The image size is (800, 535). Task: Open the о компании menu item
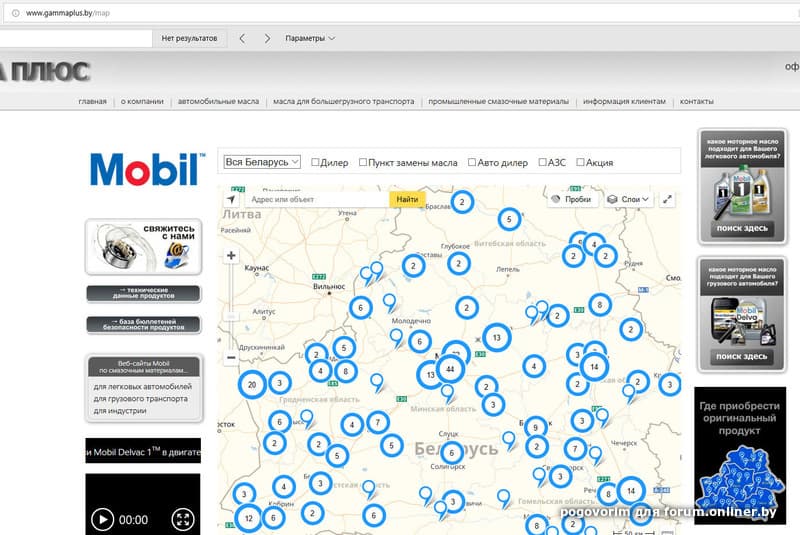142,101
